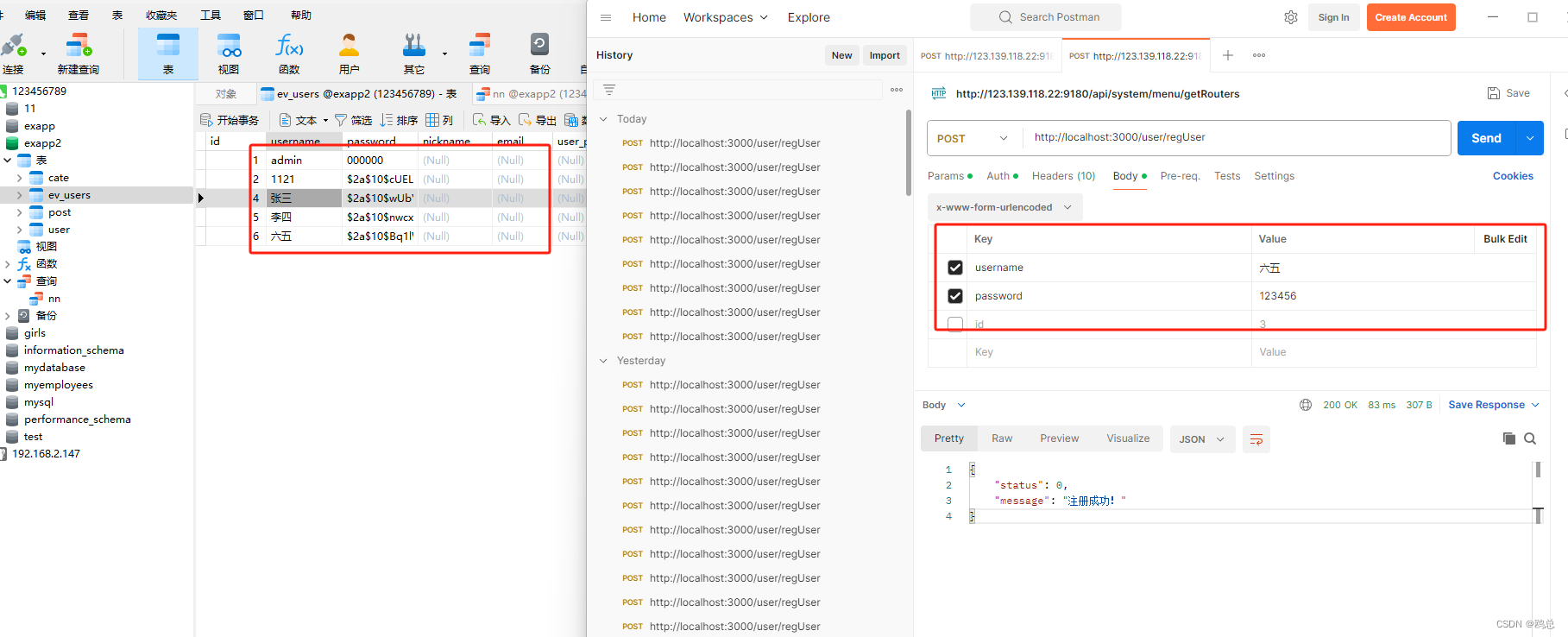
Task: Uncheck the password parameter checkbox
Action: coord(955,296)
